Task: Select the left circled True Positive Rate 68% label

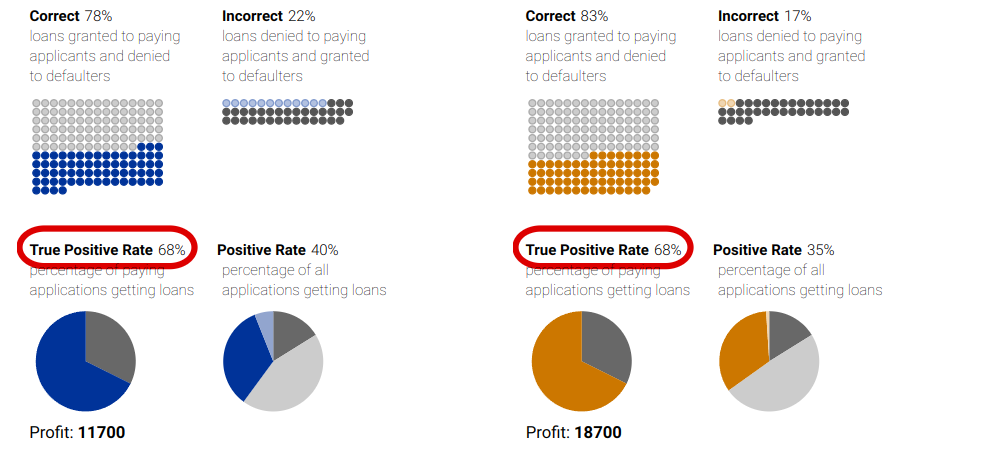Action: tap(107, 250)
